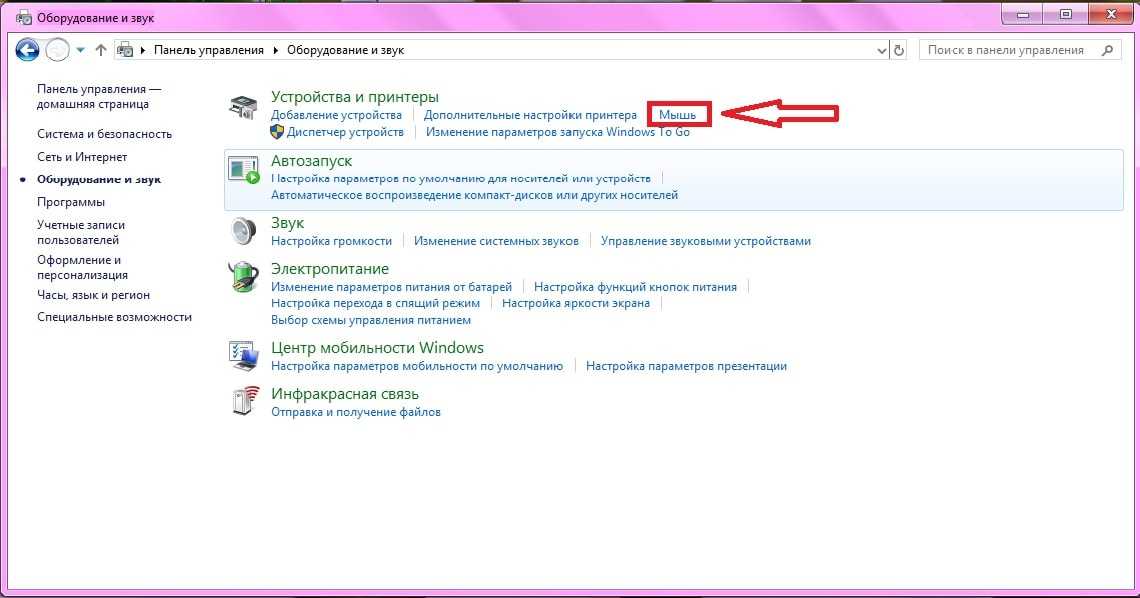Click the Sound (Звук) speaker icon
This screenshot has height=598, width=1140.
coord(243,232)
